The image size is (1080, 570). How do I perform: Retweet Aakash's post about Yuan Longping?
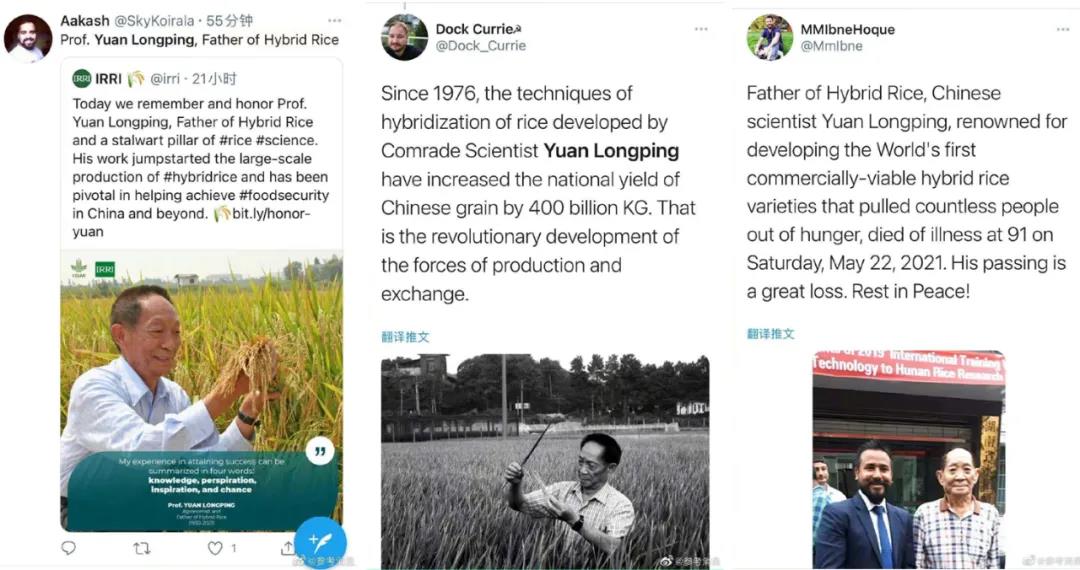tap(142, 548)
